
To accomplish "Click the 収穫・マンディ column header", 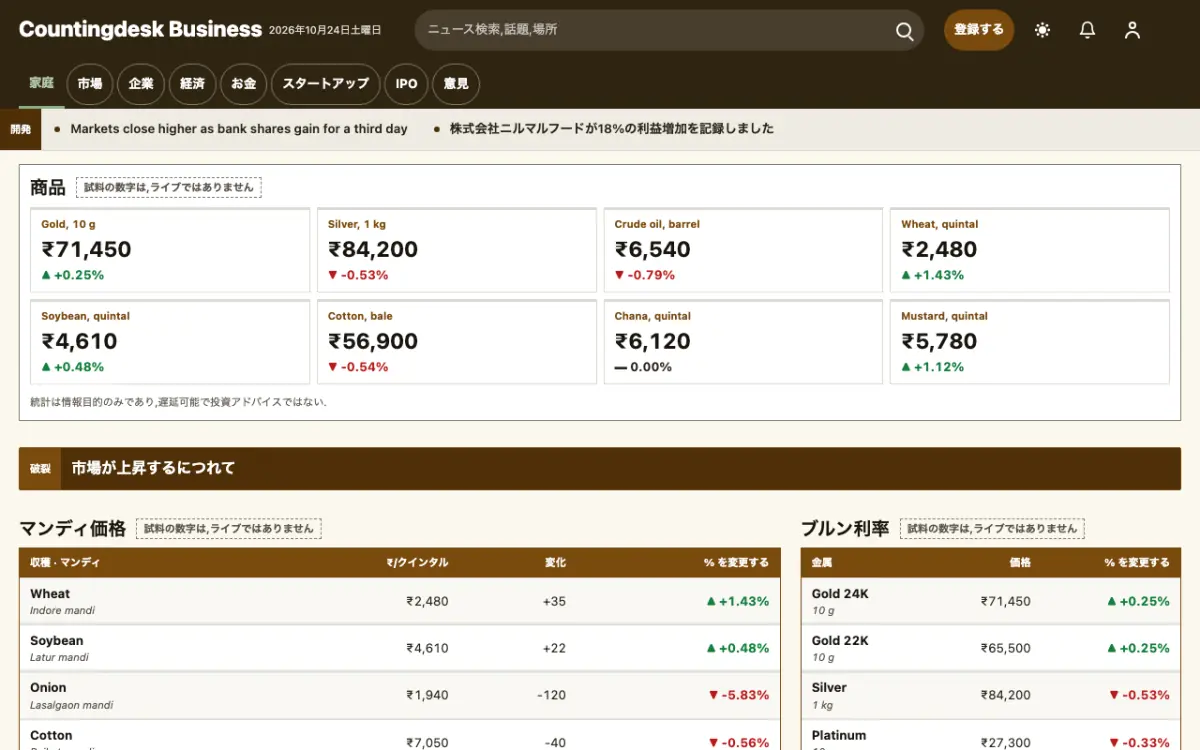I will coord(65,563).
